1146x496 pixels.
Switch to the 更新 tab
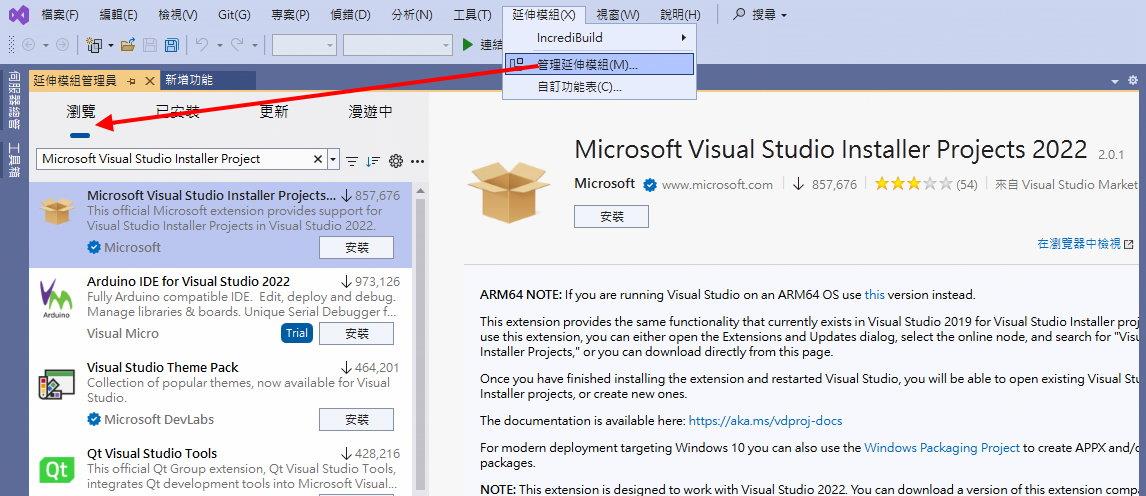(274, 112)
